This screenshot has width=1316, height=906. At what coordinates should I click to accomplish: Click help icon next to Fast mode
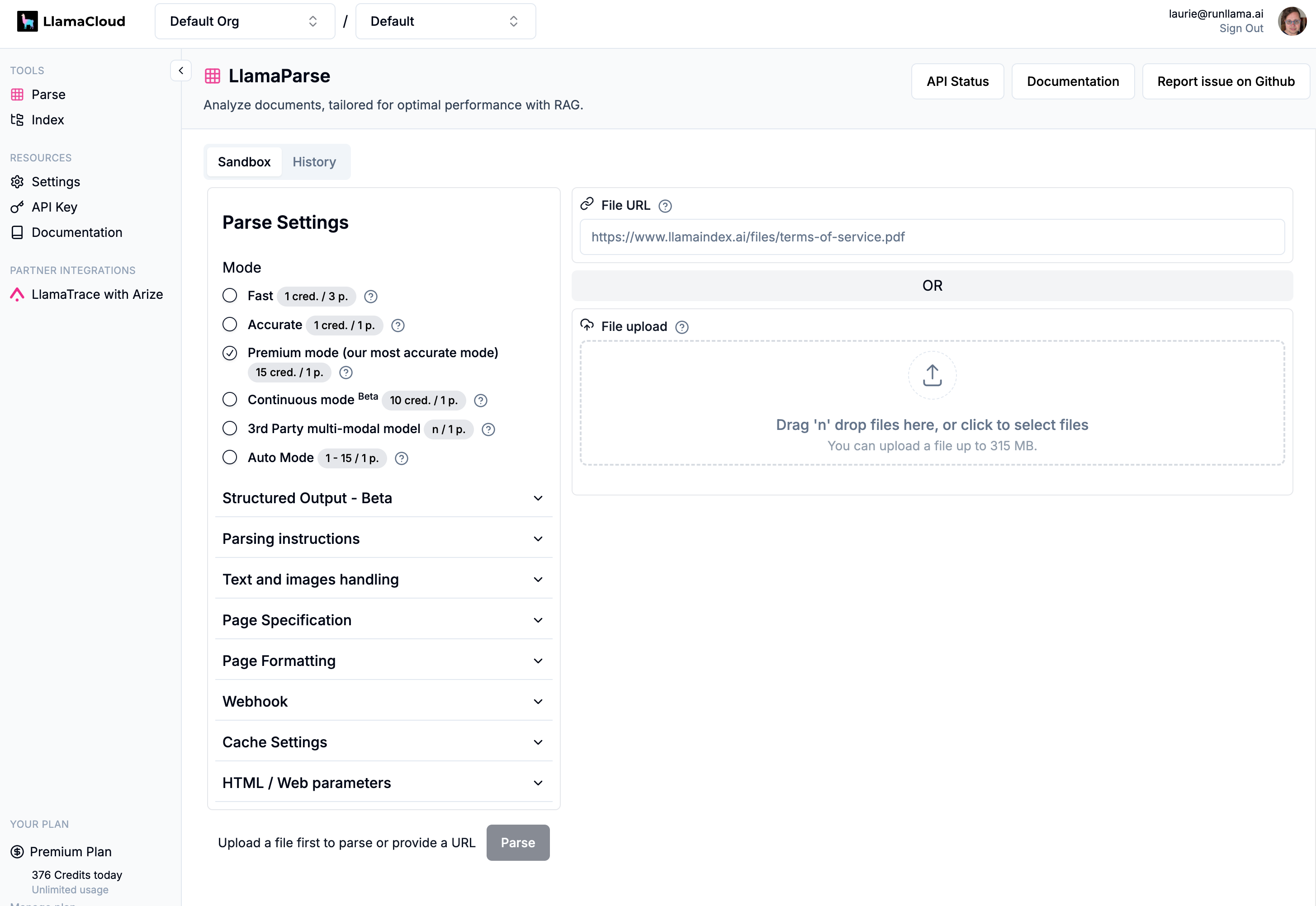(x=371, y=296)
